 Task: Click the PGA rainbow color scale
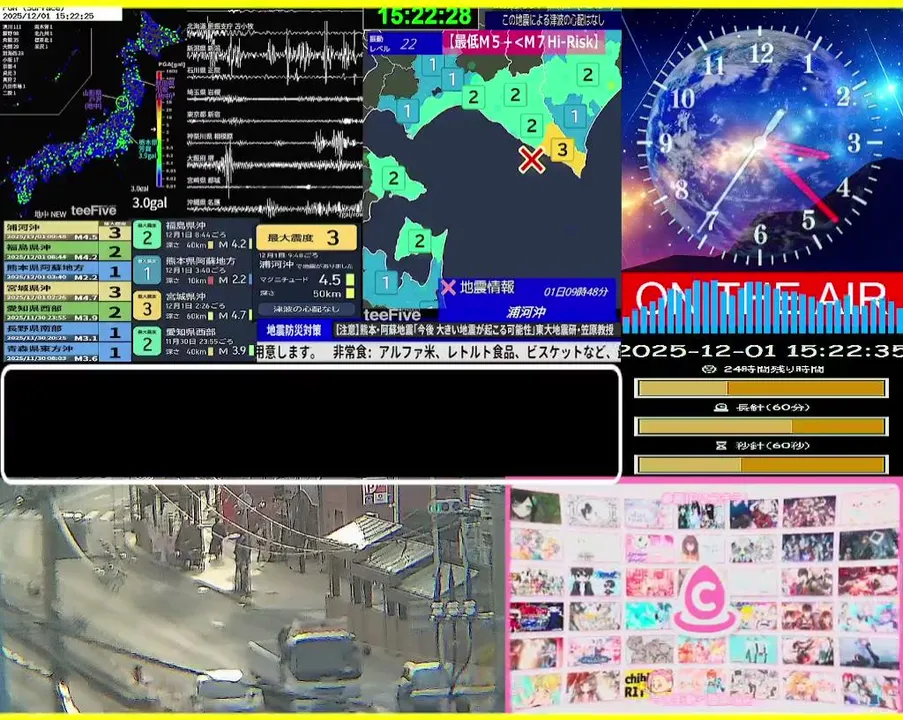click(x=159, y=128)
